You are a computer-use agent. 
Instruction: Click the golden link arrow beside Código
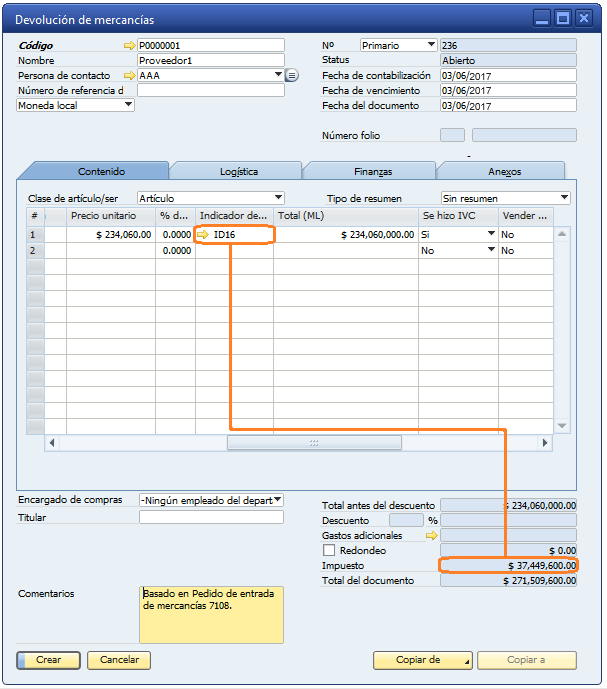pyautogui.click(x=128, y=46)
